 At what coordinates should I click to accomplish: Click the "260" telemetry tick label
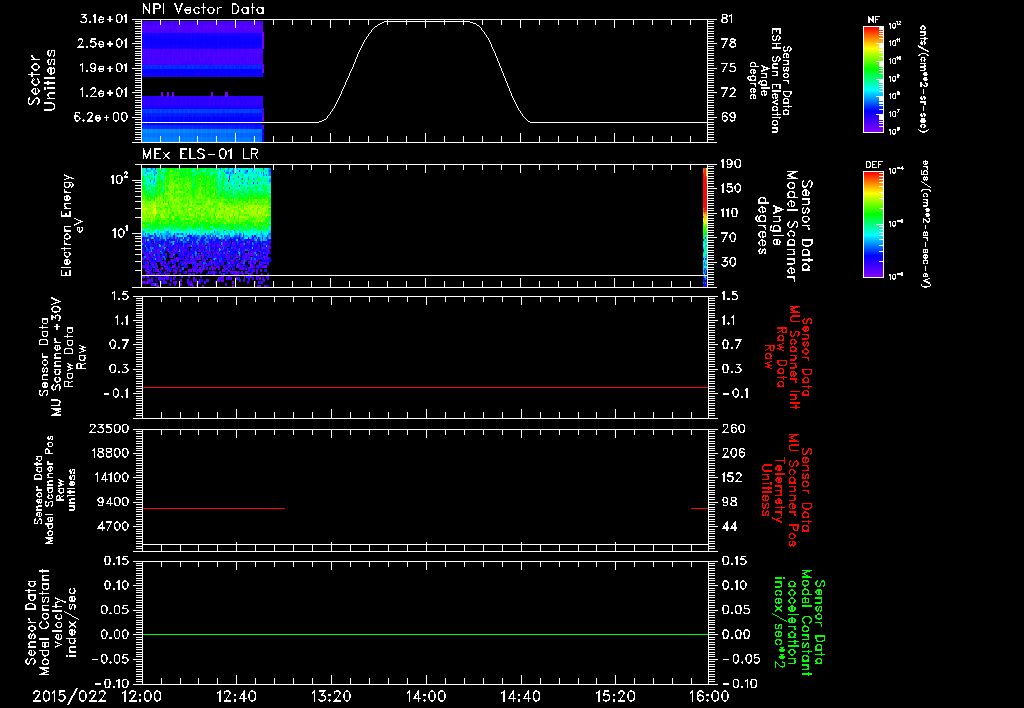731,428
